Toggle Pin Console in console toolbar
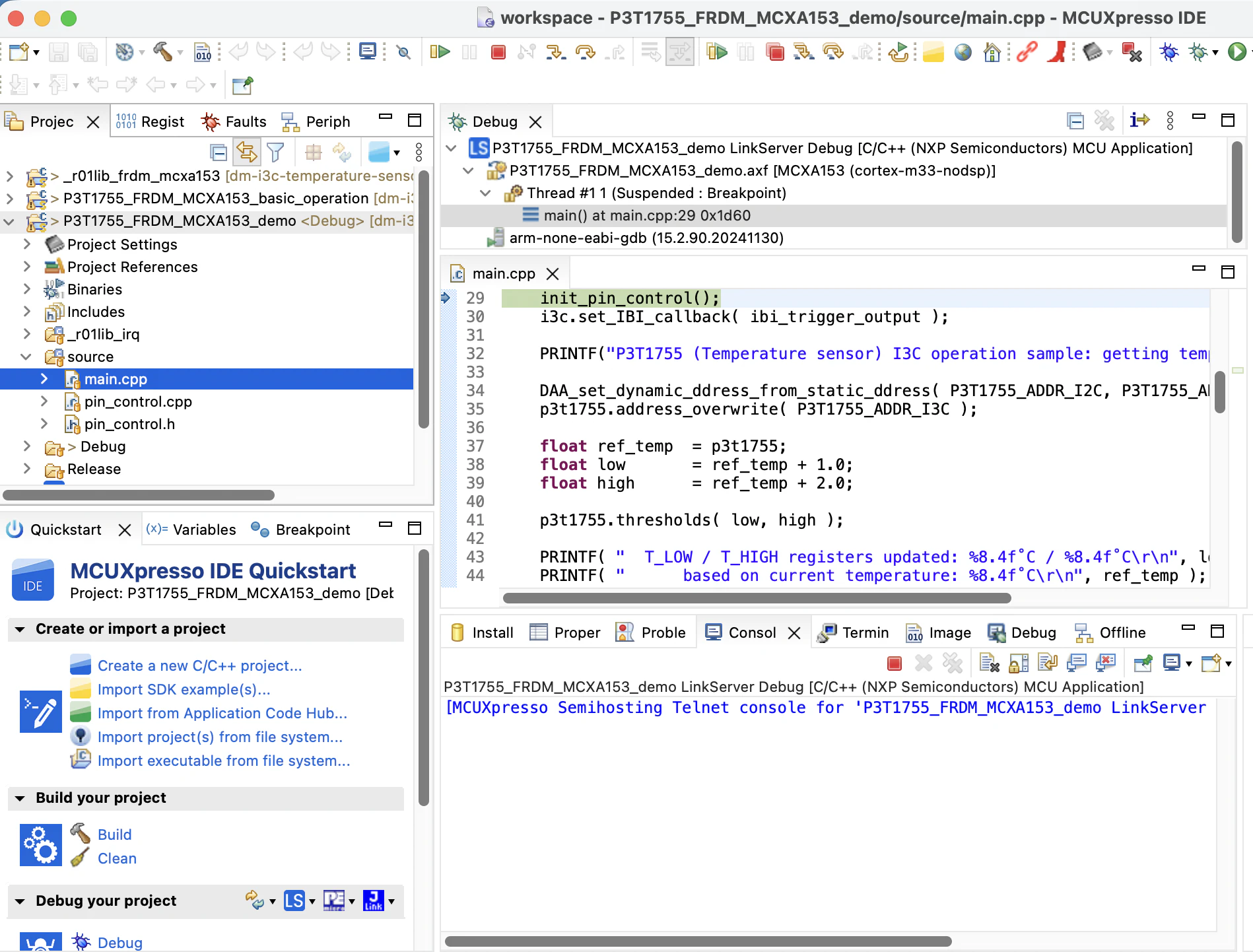Image resolution: width=1253 pixels, height=952 pixels. 1143,663
